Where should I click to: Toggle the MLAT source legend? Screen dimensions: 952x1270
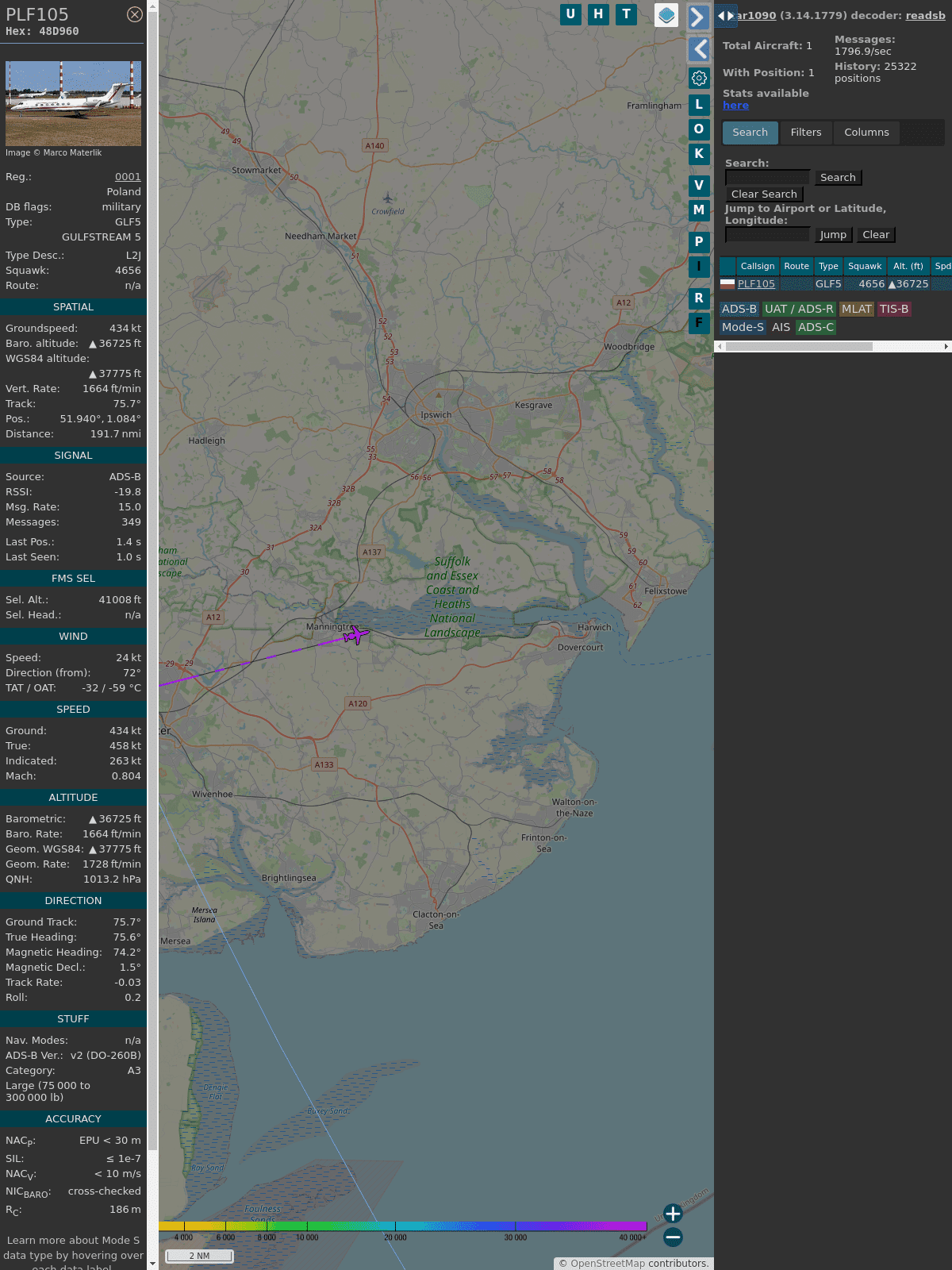[x=857, y=310]
